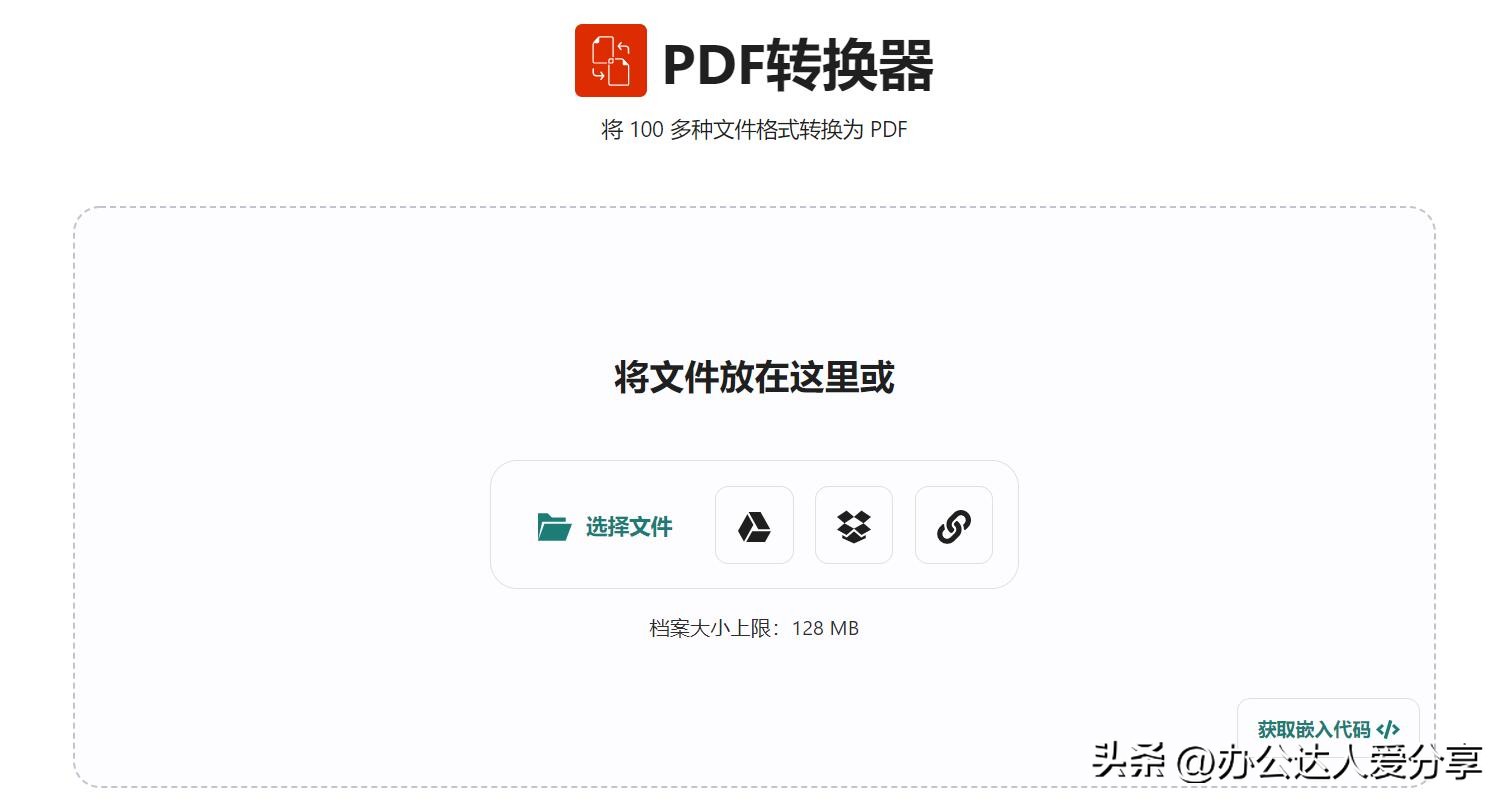
Task: Choose the Dropbox upload icon
Action: 854,525
